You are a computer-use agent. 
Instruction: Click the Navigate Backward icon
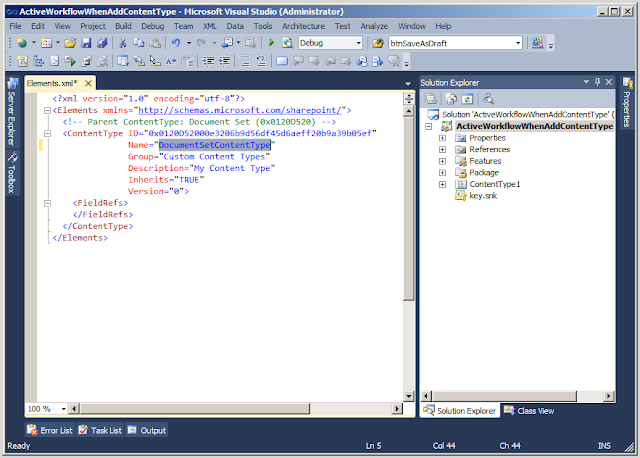click(x=227, y=43)
